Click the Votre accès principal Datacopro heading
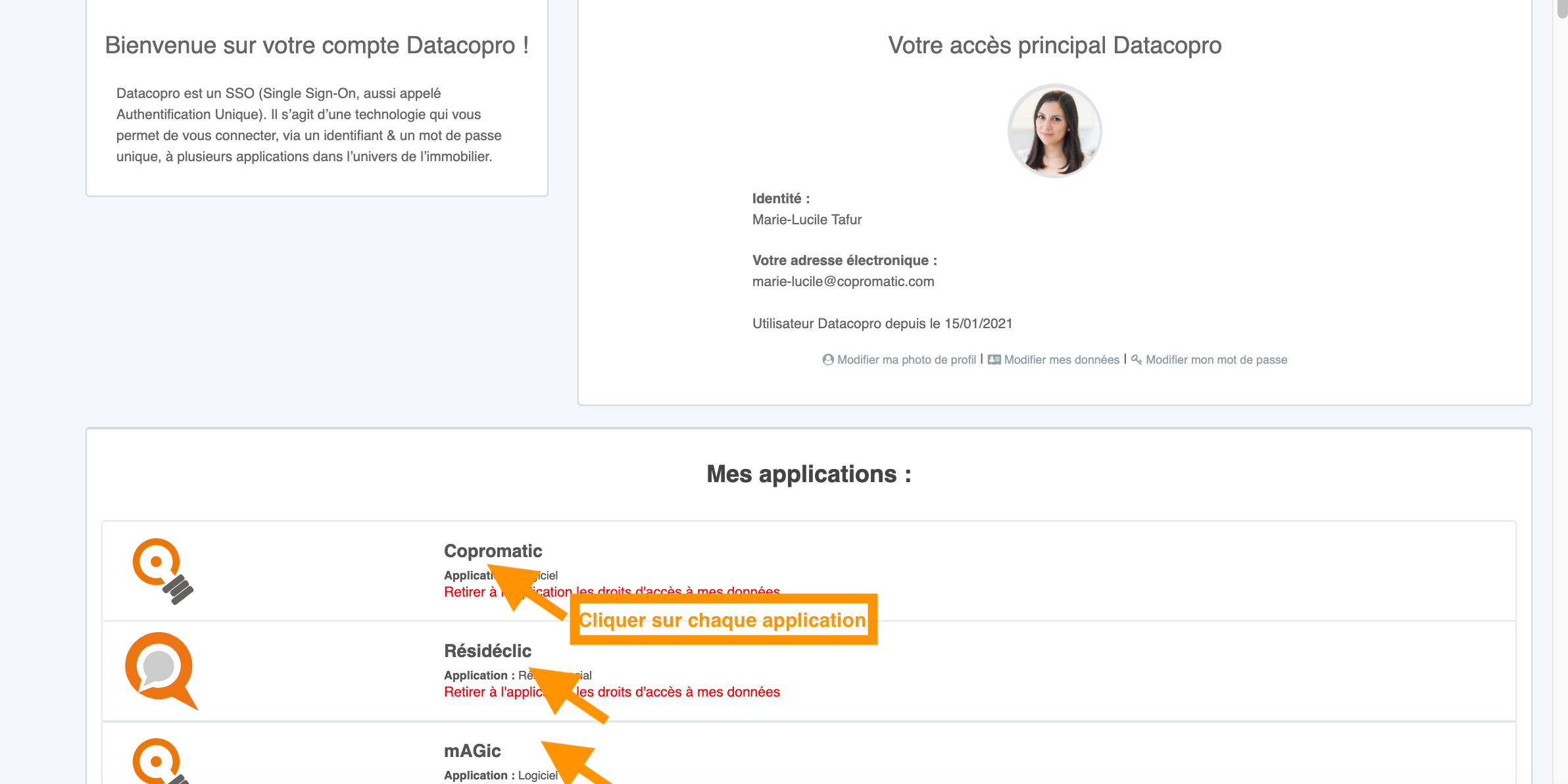 1055,45
